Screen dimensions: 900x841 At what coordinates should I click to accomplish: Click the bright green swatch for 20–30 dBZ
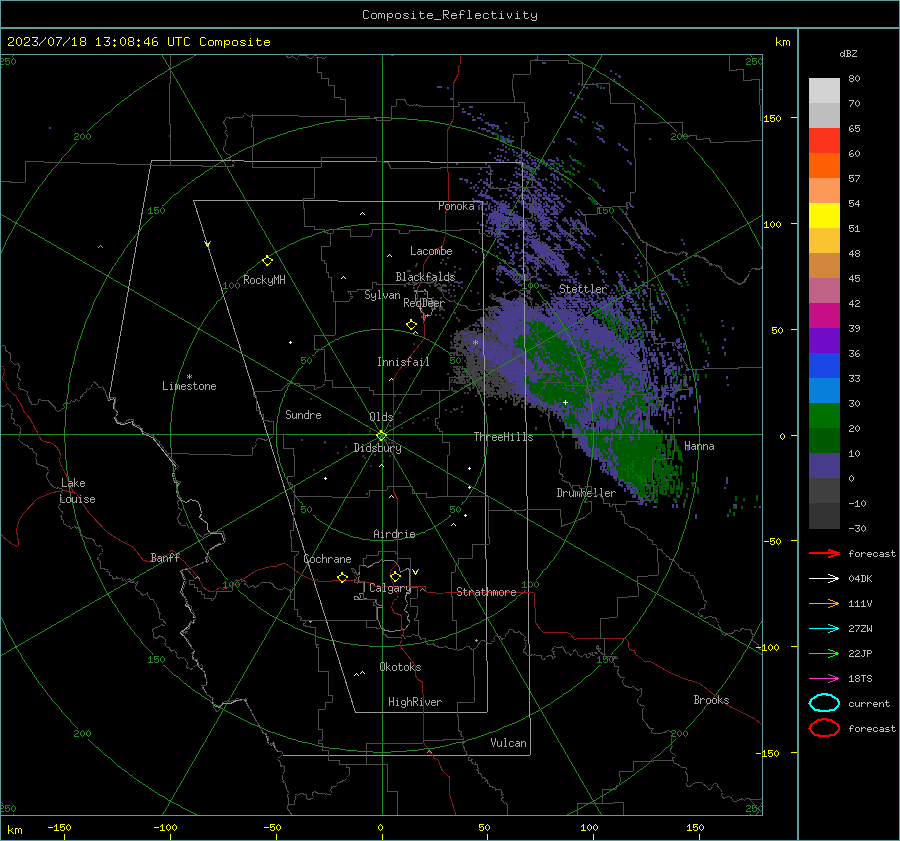pyautogui.click(x=824, y=415)
